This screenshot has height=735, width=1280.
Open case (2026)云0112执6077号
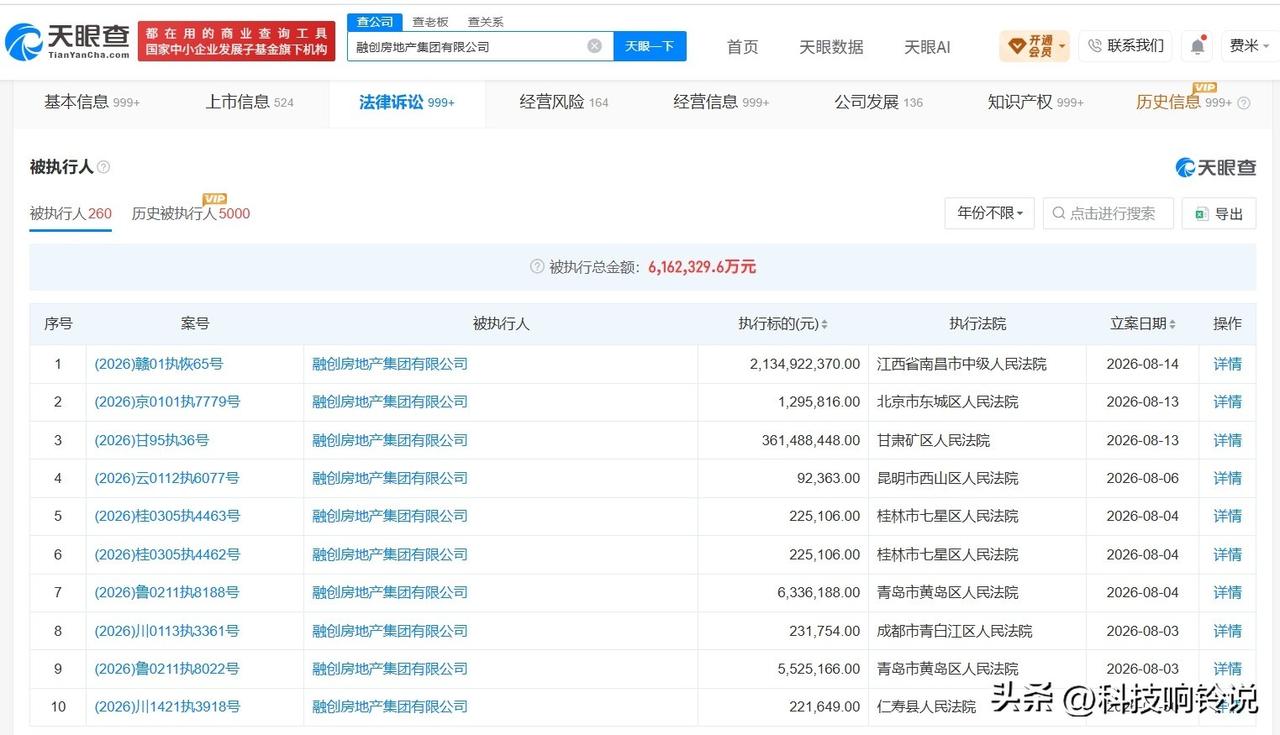167,478
